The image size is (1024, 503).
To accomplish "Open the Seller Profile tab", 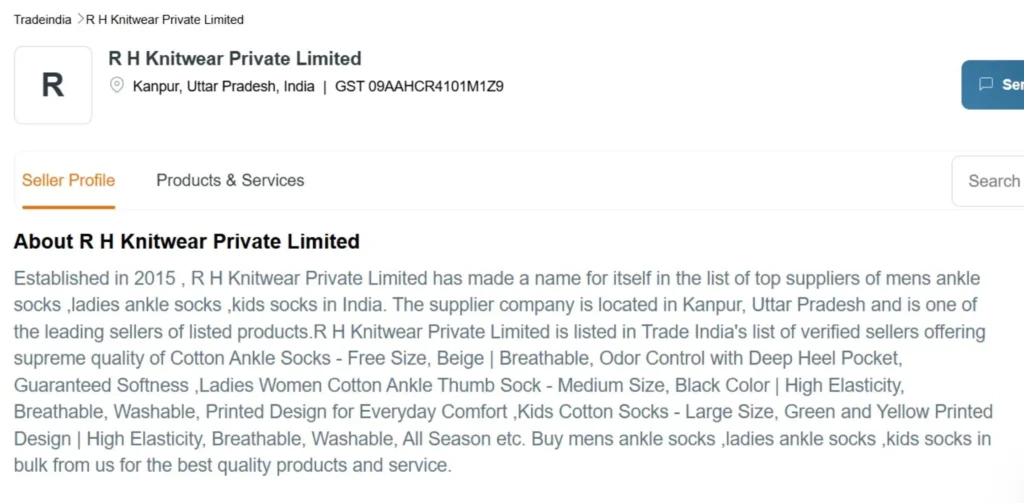I will pos(68,181).
